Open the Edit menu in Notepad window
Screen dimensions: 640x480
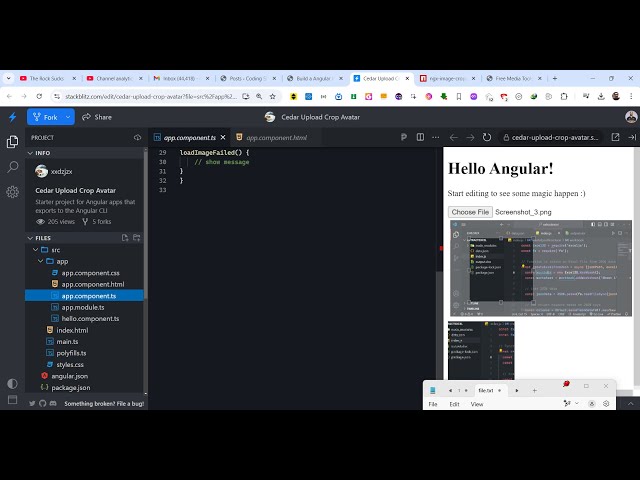(454, 404)
